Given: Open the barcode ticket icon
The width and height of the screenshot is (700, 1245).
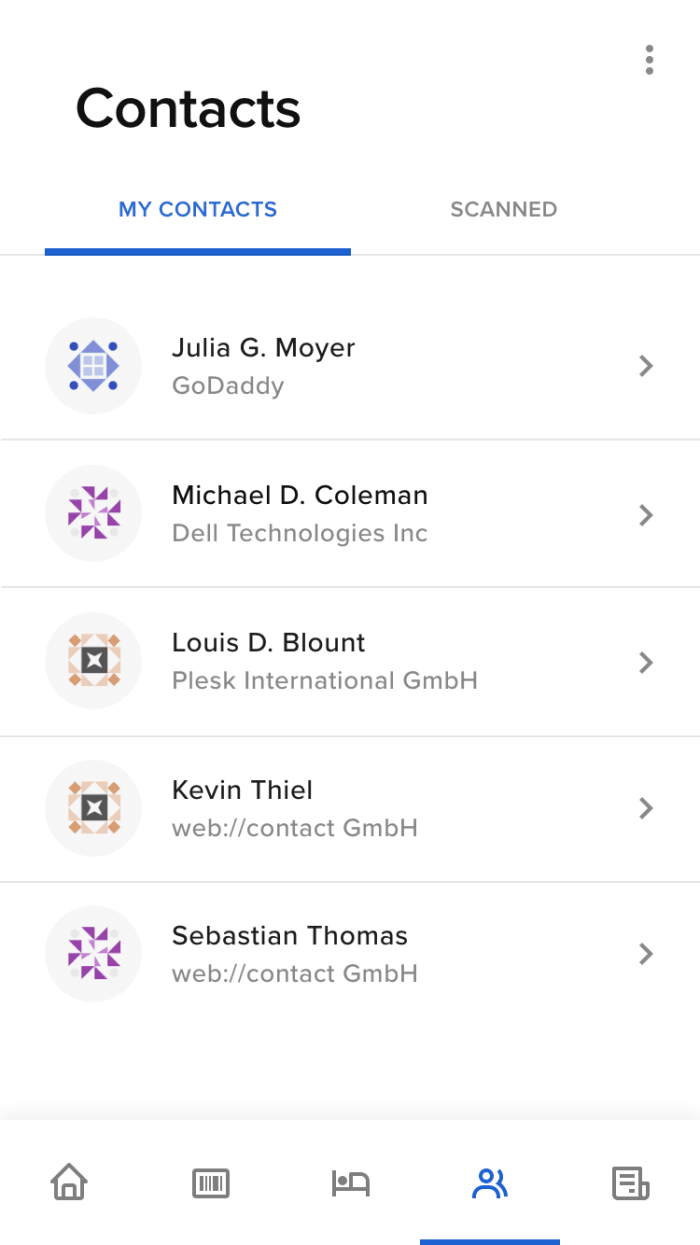Looking at the screenshot, I should click(211, 1184).
